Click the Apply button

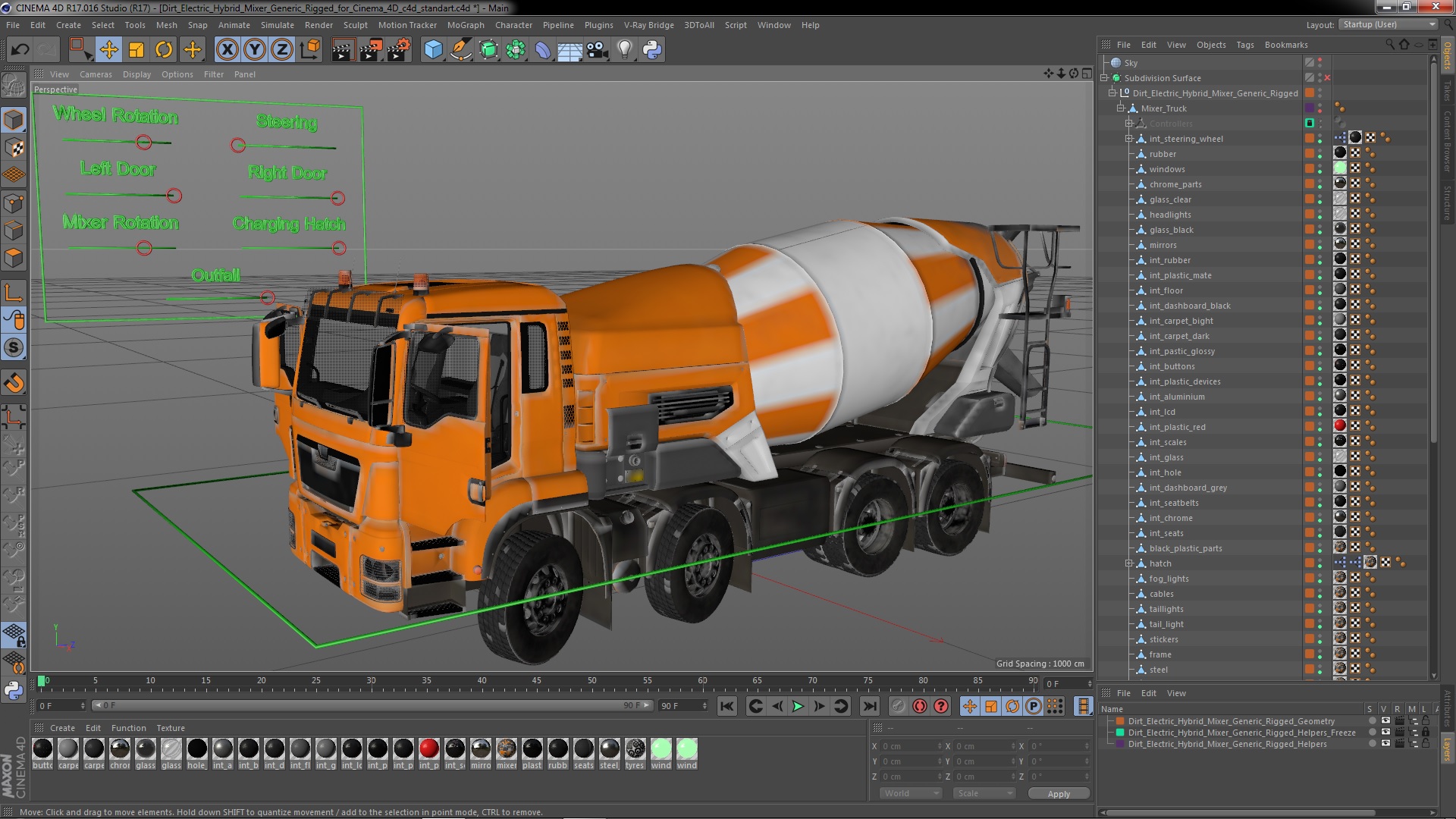click(x=1059, y=794)
